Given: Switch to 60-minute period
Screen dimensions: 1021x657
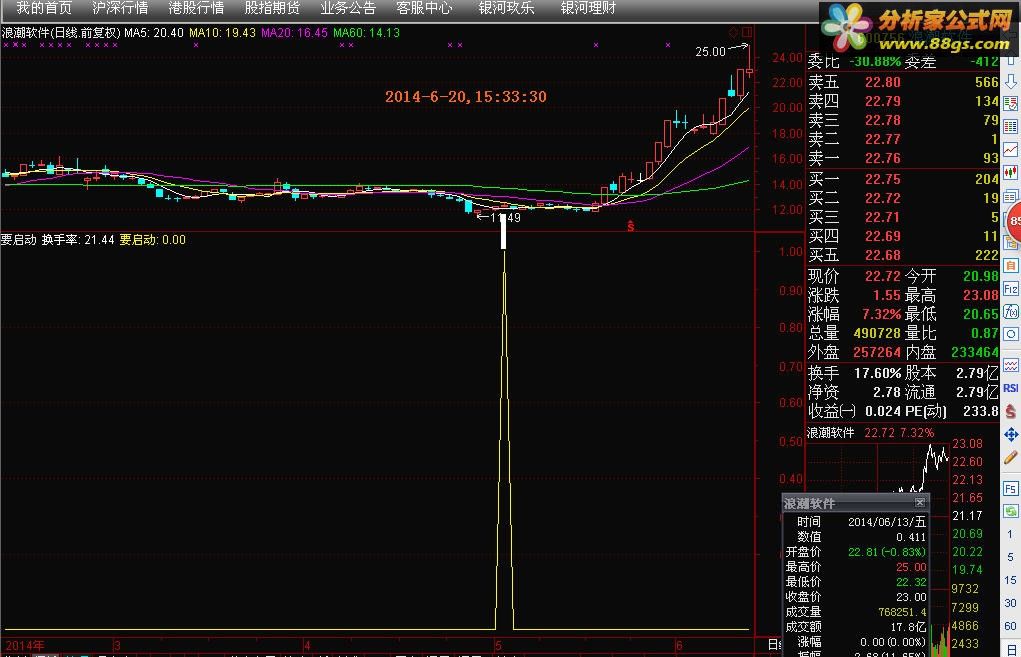Looking at the screenshot, I should pyautogui.click(x=1011, y=626).
